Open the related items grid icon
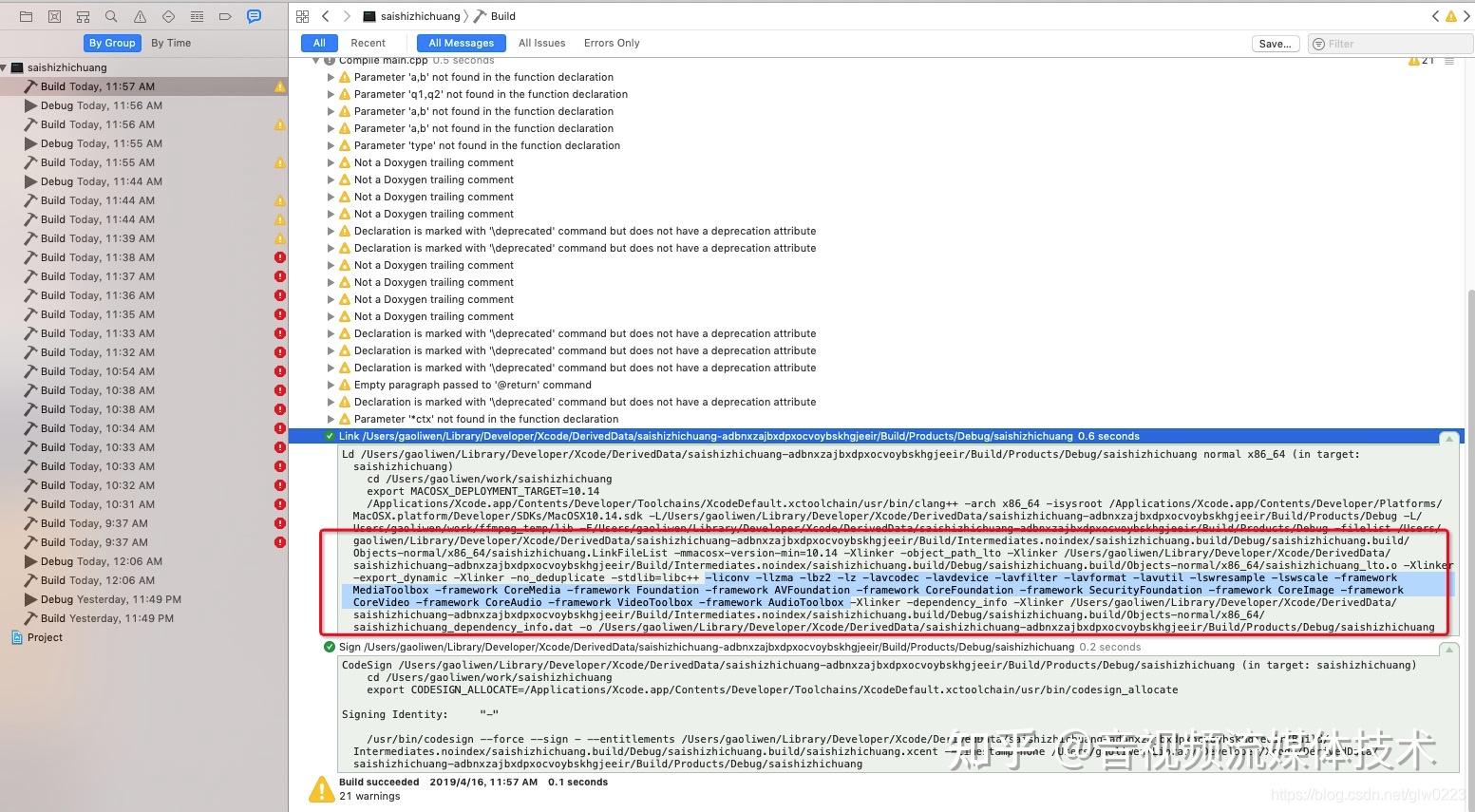This screenshot has height=812, width=1475. click(x=302, y=16)
